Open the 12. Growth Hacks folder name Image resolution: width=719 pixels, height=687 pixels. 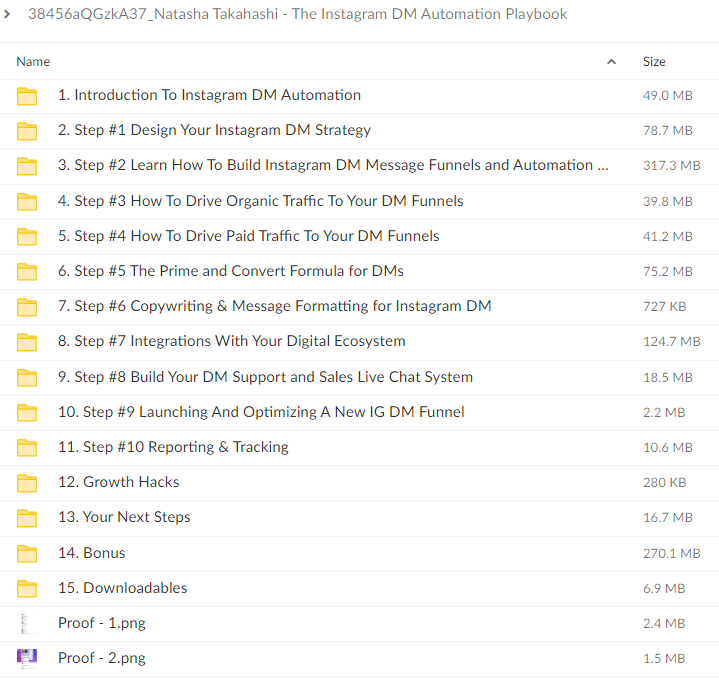[118, 482]
